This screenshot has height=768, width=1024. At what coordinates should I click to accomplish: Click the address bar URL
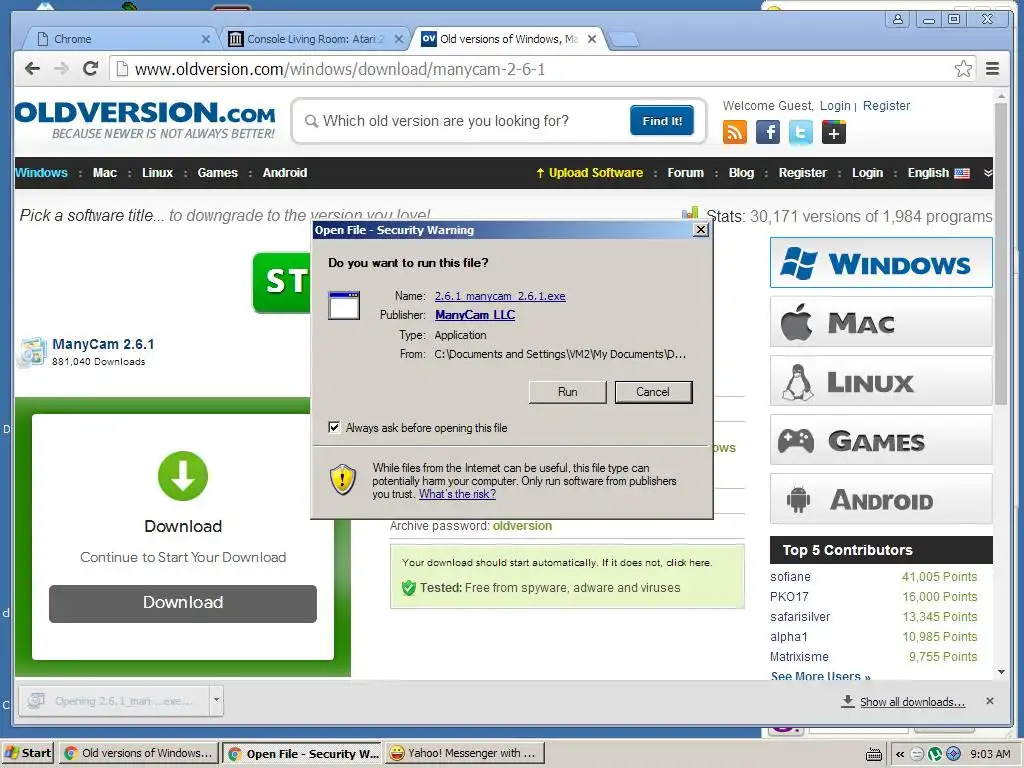(340, 69)
